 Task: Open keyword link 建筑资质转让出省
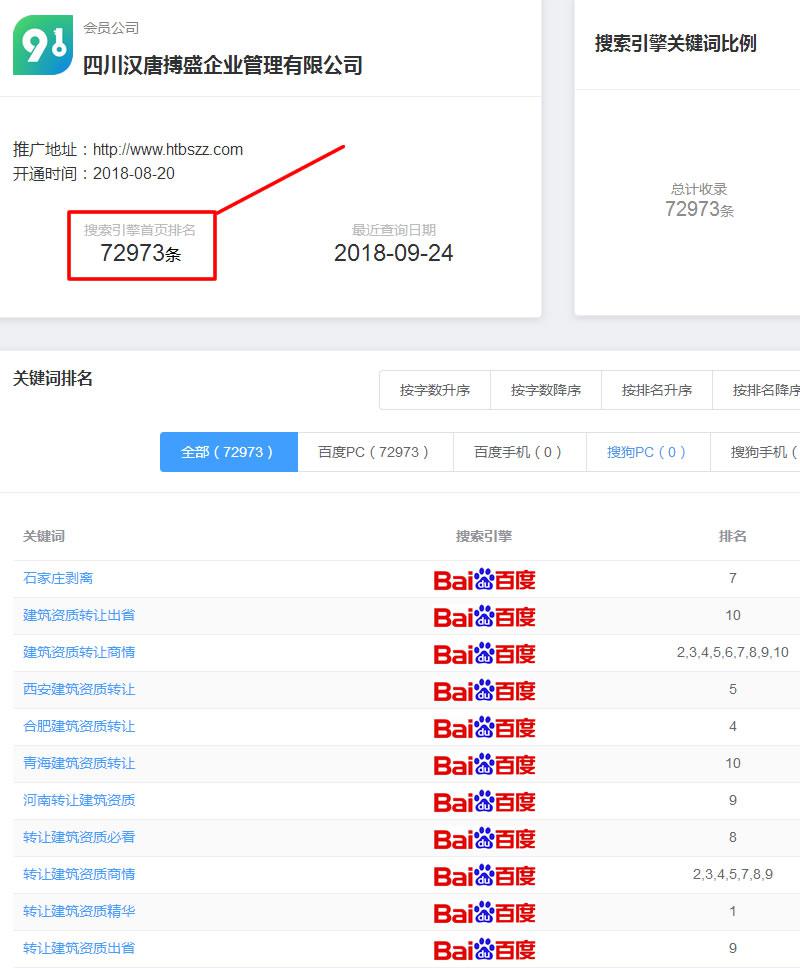coord(79,615)
